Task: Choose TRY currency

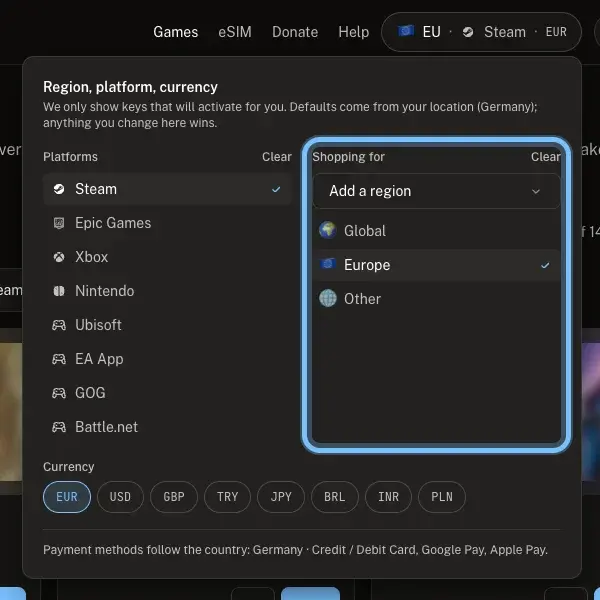Action: pyautogui.click(x=228, y=497)
